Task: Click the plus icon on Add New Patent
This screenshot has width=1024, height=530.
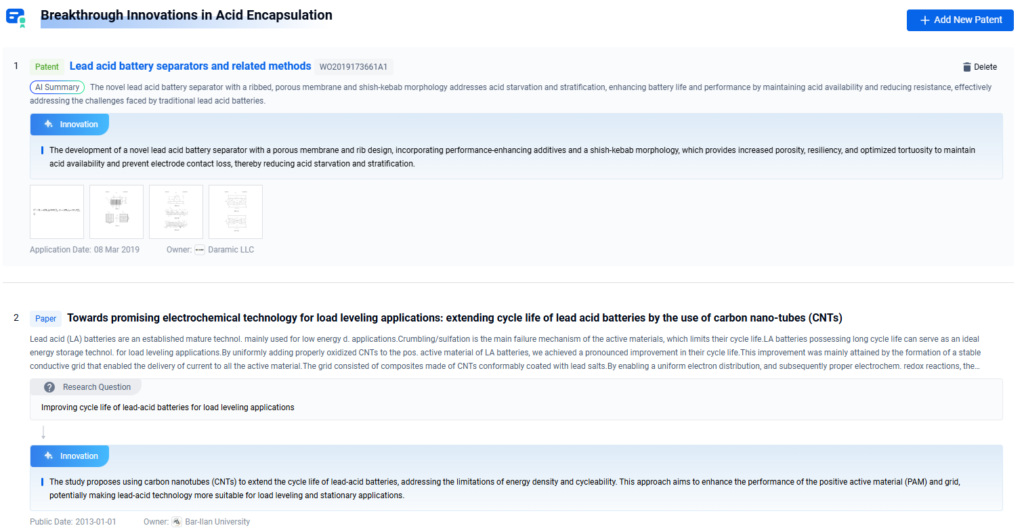Action: [924, 20]
